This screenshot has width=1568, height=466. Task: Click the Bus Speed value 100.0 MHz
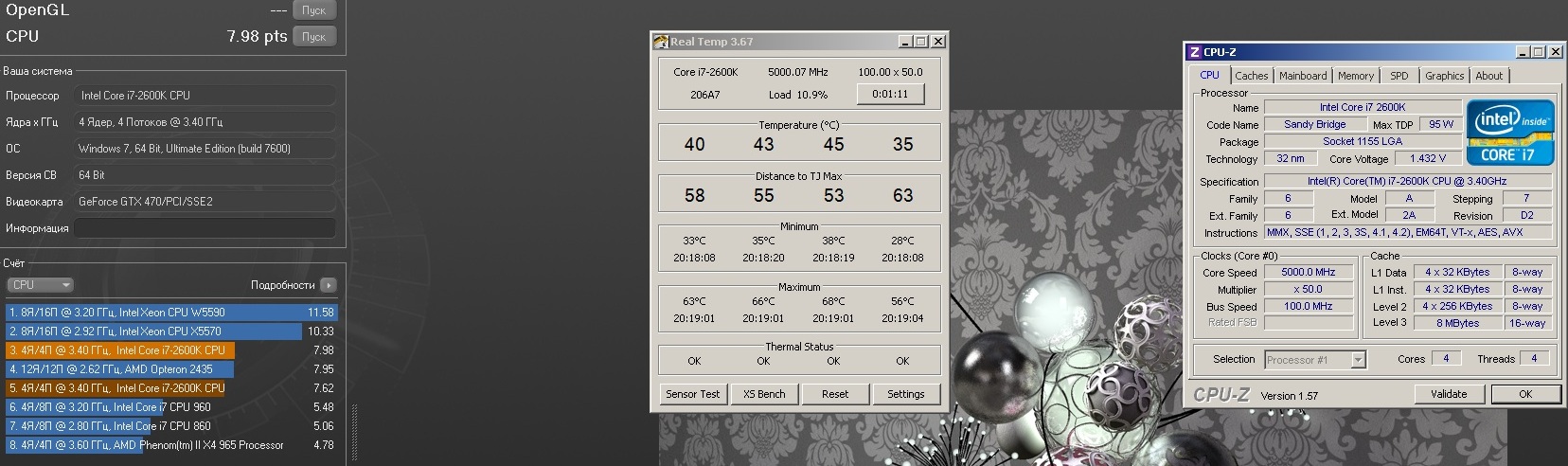(1308, 306)
